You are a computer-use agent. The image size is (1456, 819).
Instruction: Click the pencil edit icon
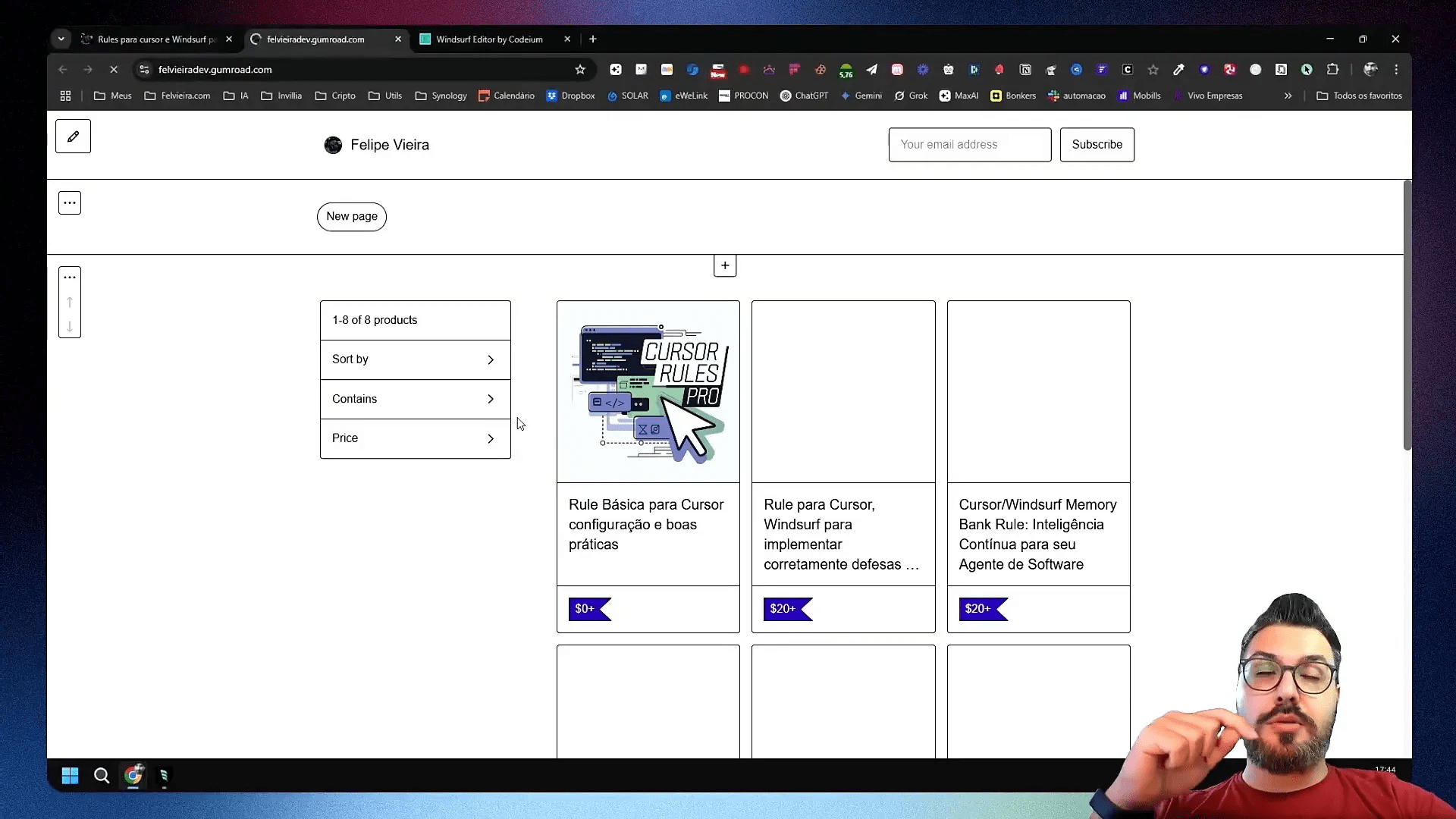pos(73,136)
